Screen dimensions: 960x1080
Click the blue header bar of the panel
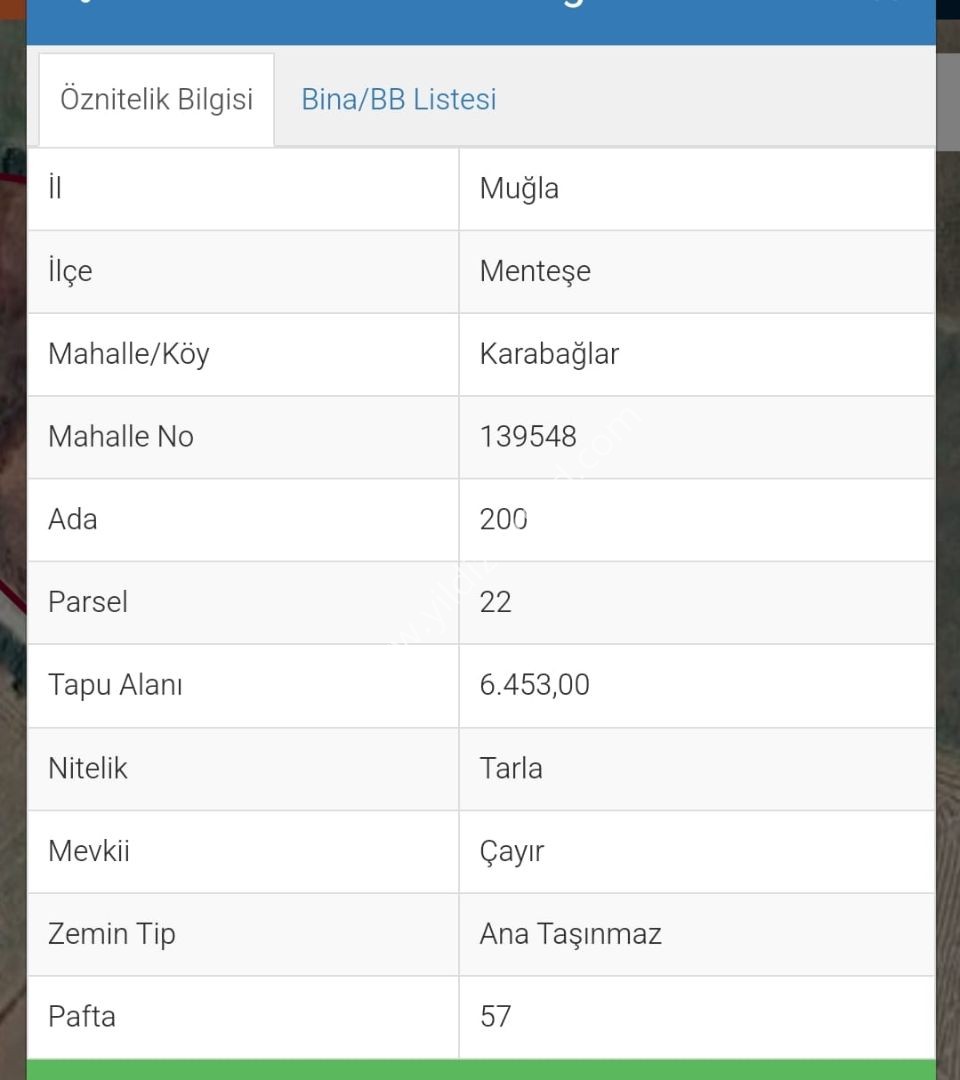click(481, 22)
